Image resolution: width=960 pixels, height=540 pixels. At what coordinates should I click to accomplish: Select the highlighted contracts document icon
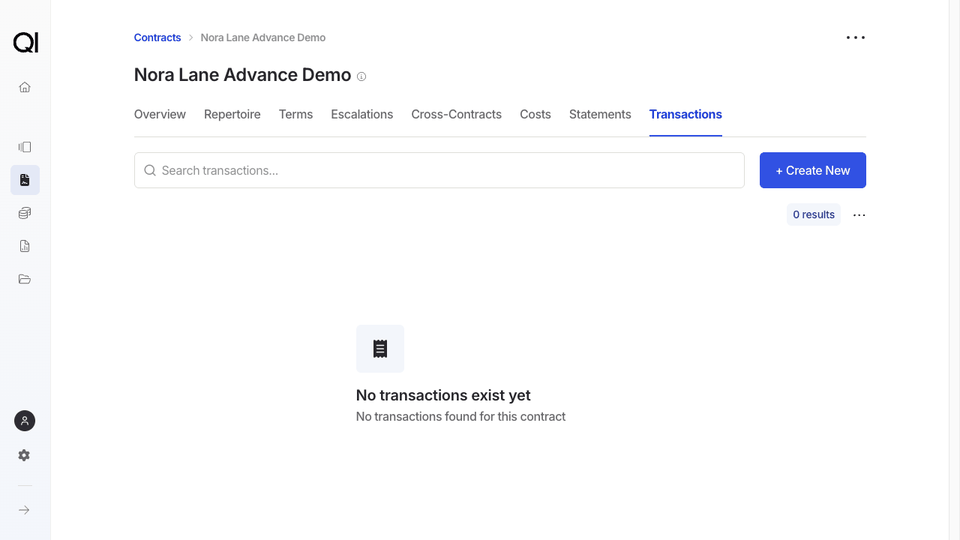pyautogui.click(x=25, y=180)
